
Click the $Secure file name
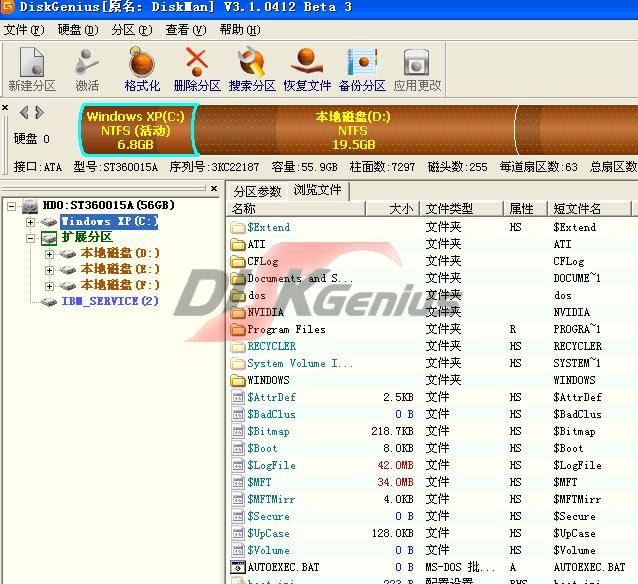click(x=269, y=516)
